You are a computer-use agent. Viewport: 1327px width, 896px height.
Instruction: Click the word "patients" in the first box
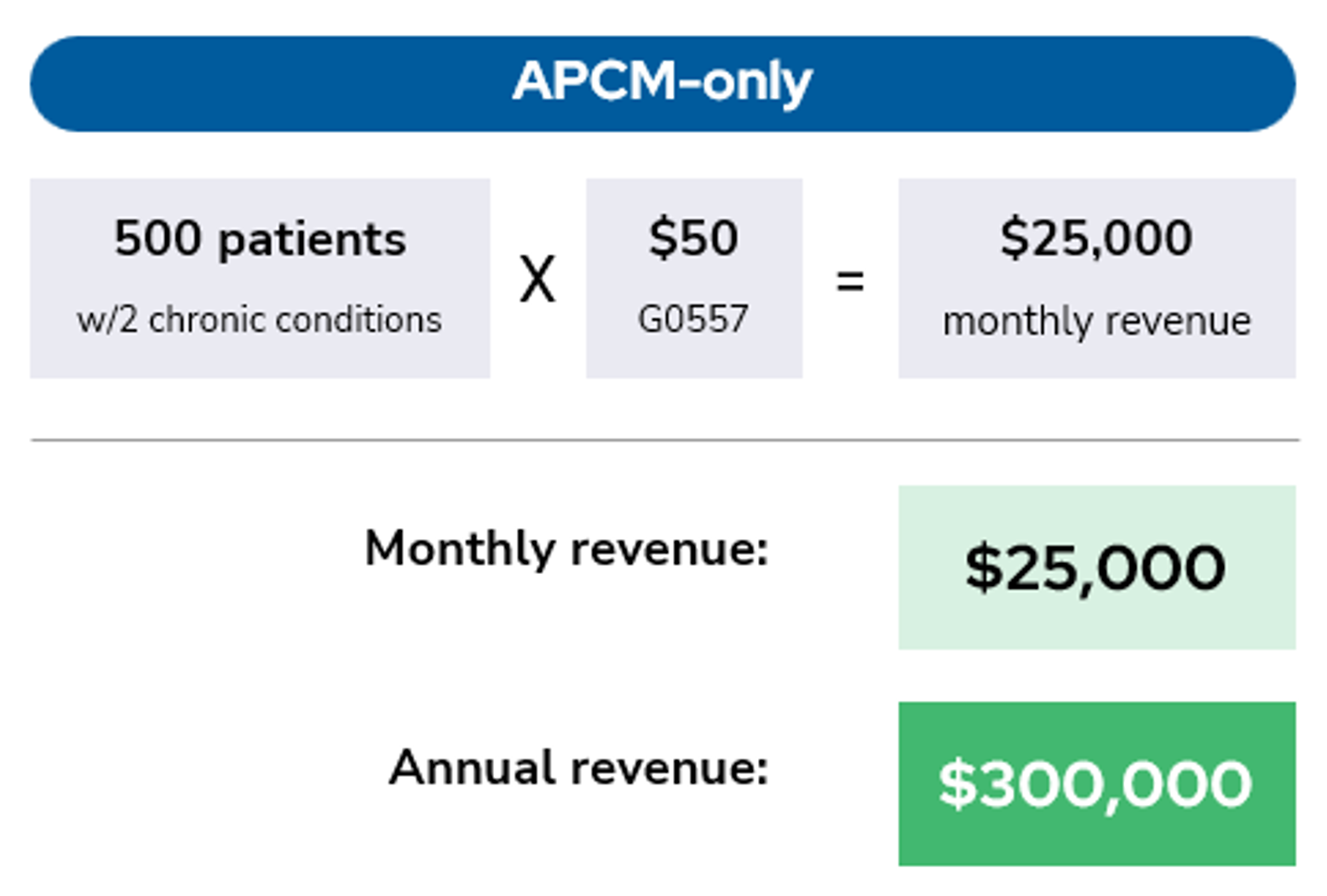tap(312, 238)
